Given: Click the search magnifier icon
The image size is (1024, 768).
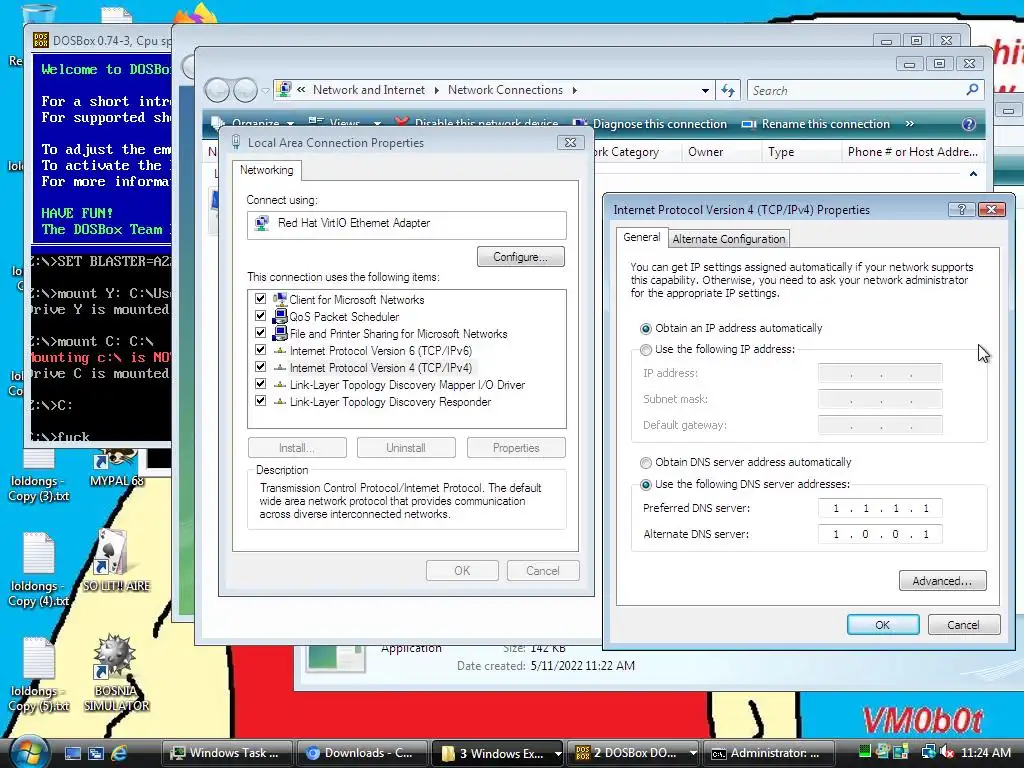Looking at the screenshot, I should (x=972, y=89).
